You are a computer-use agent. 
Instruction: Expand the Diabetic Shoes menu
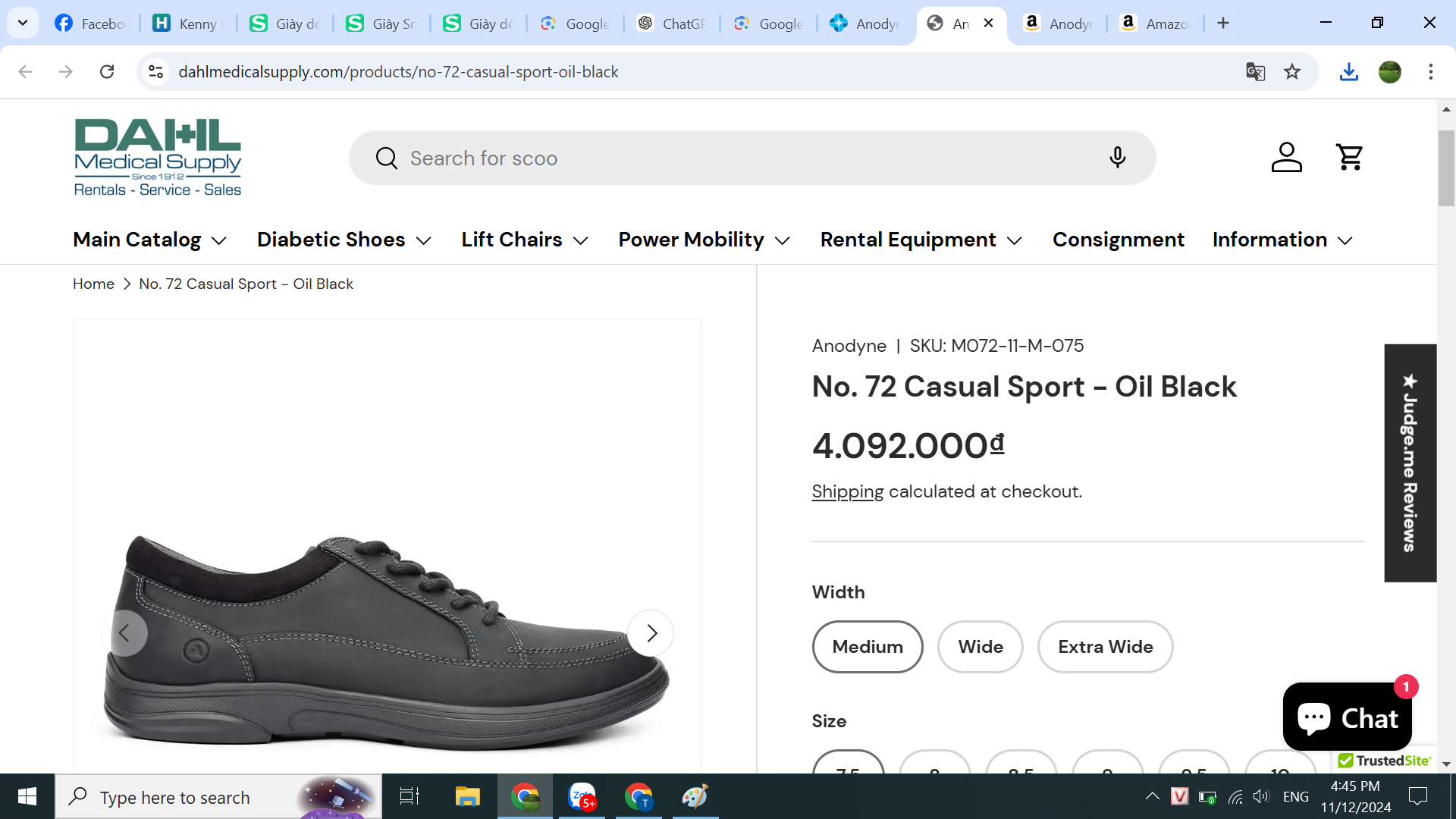coord(344,240)
